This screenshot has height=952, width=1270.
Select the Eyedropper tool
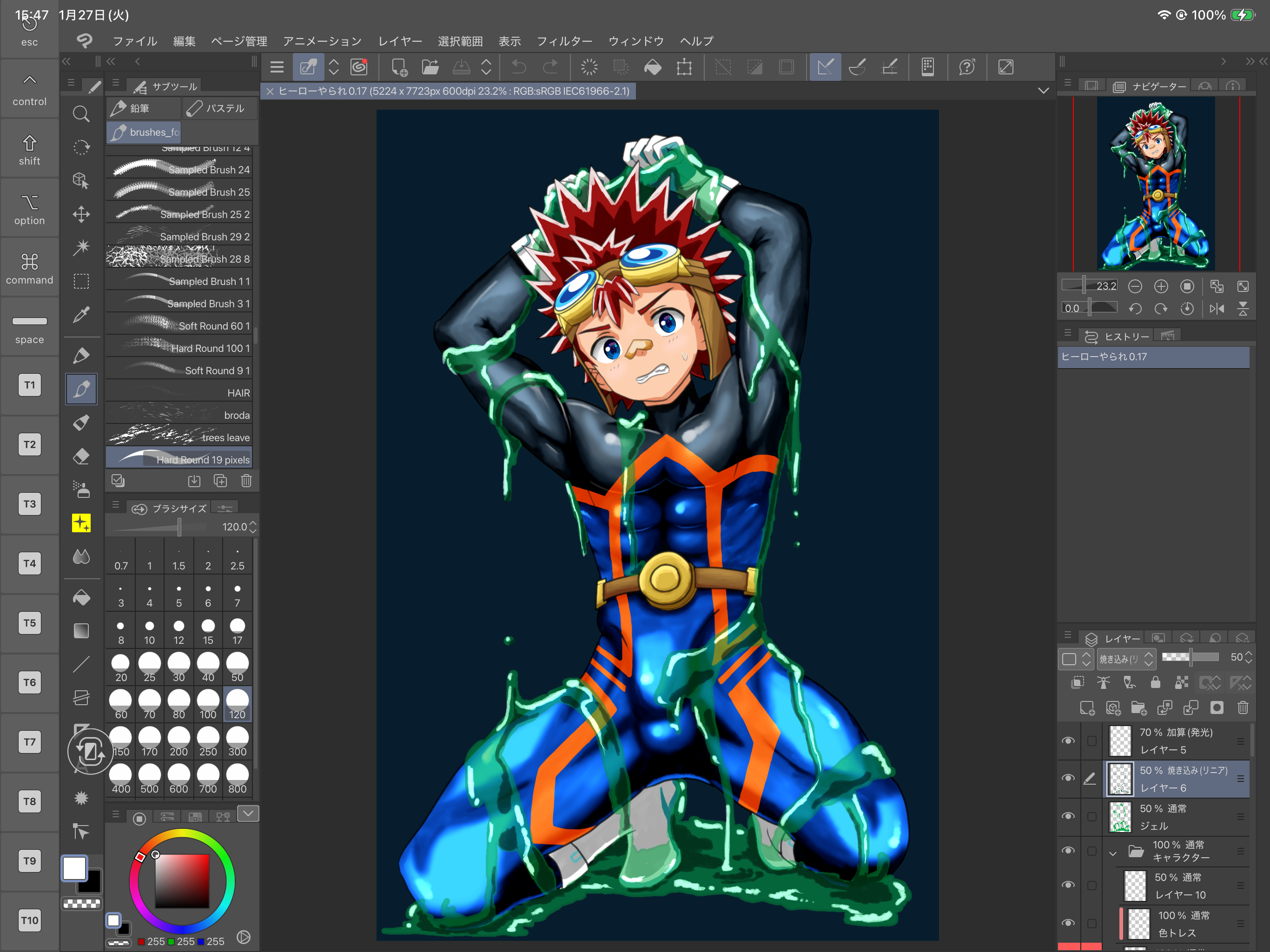[x=81, y=315]
